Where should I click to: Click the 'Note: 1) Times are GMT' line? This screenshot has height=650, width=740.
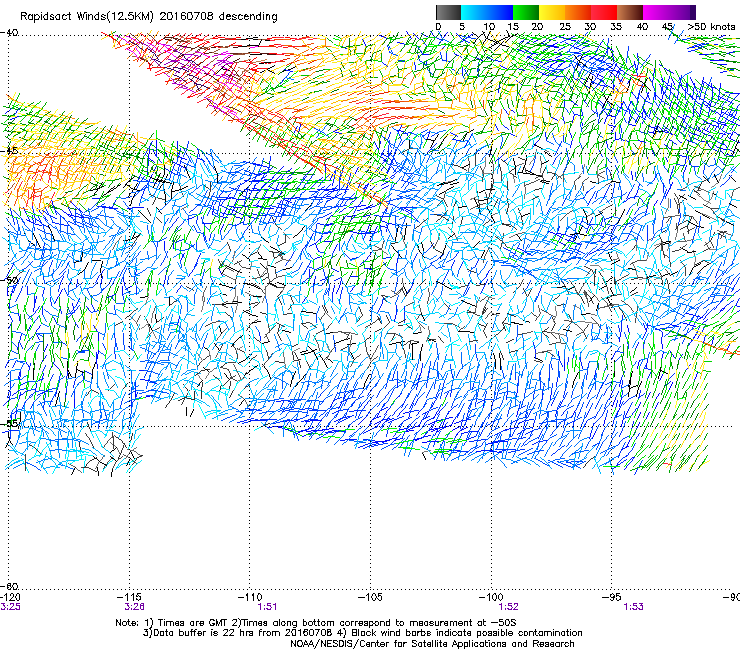(316, 623)
